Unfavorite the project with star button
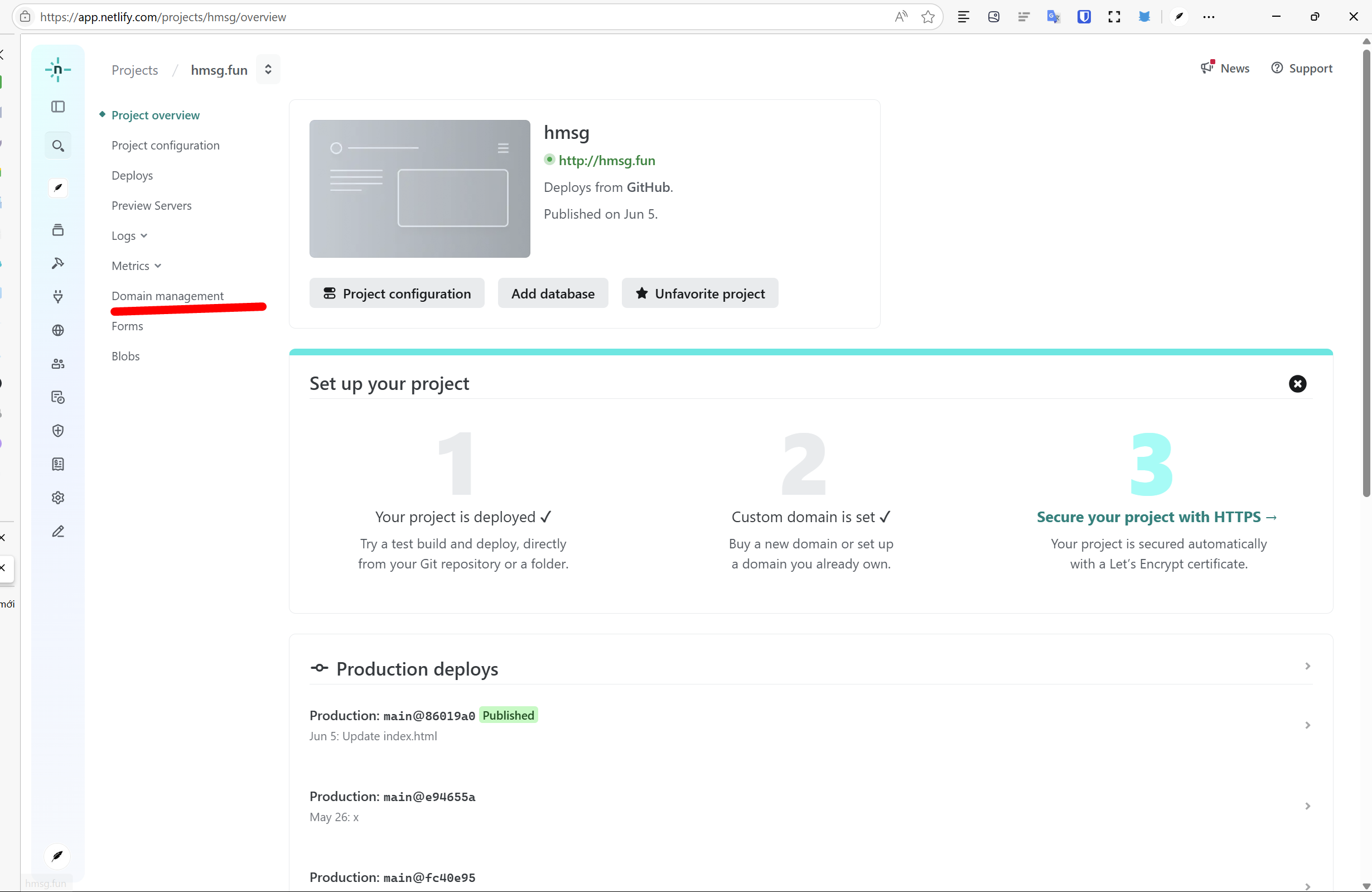The height and width of the screenshot is (892, 1372). [699, 293]
